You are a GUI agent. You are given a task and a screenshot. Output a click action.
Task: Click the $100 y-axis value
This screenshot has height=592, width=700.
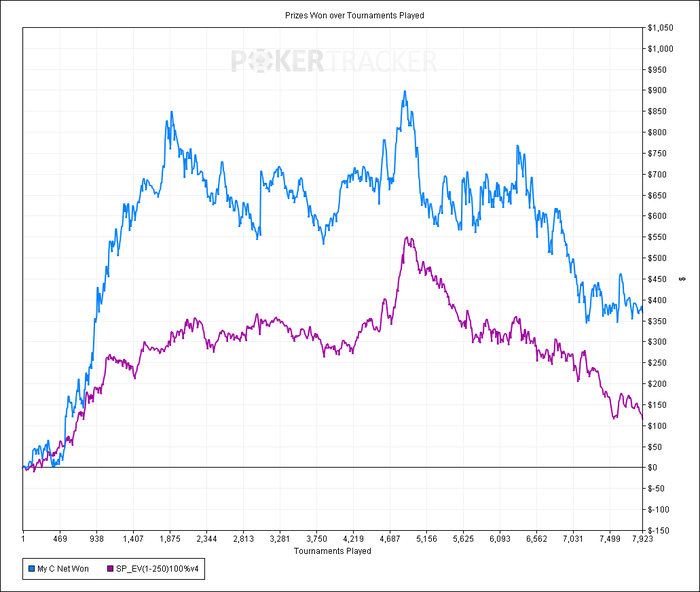[657, 425]
